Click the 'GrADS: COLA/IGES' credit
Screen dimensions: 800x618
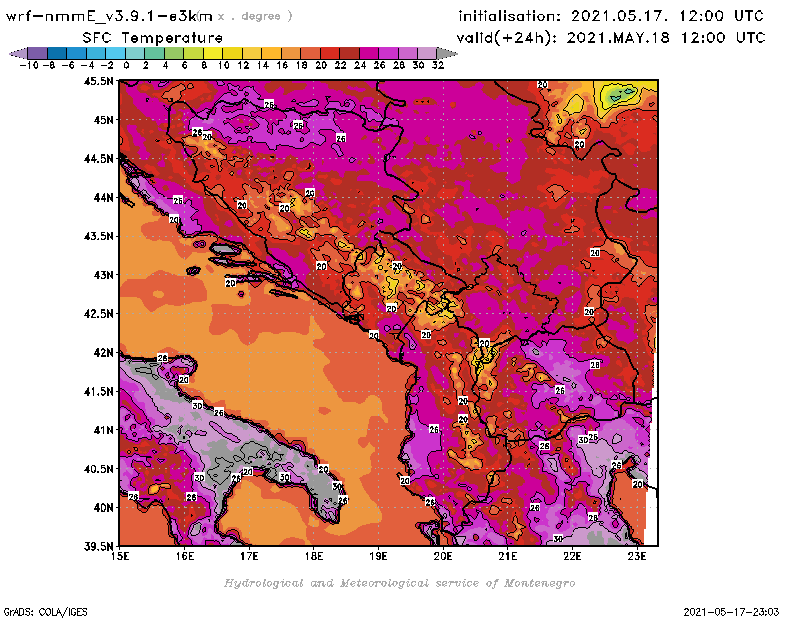45,612
